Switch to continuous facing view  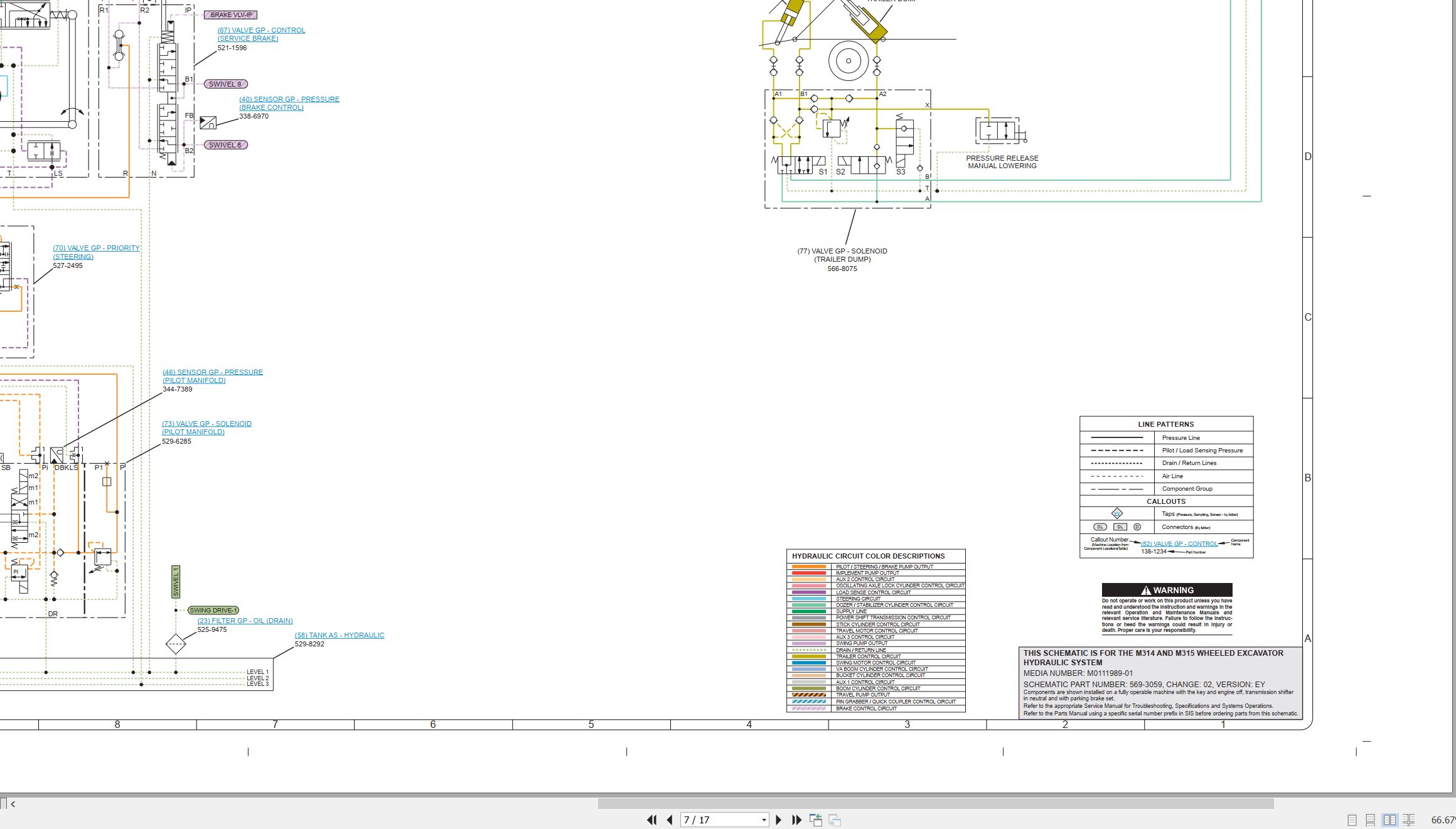(1409, 820)
